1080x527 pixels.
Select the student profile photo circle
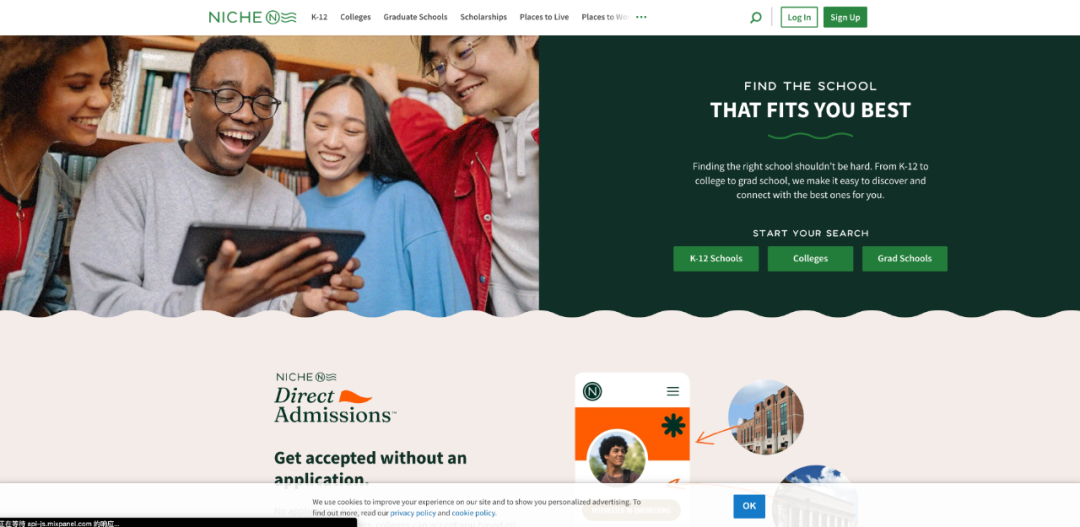(x=617, y=457)
